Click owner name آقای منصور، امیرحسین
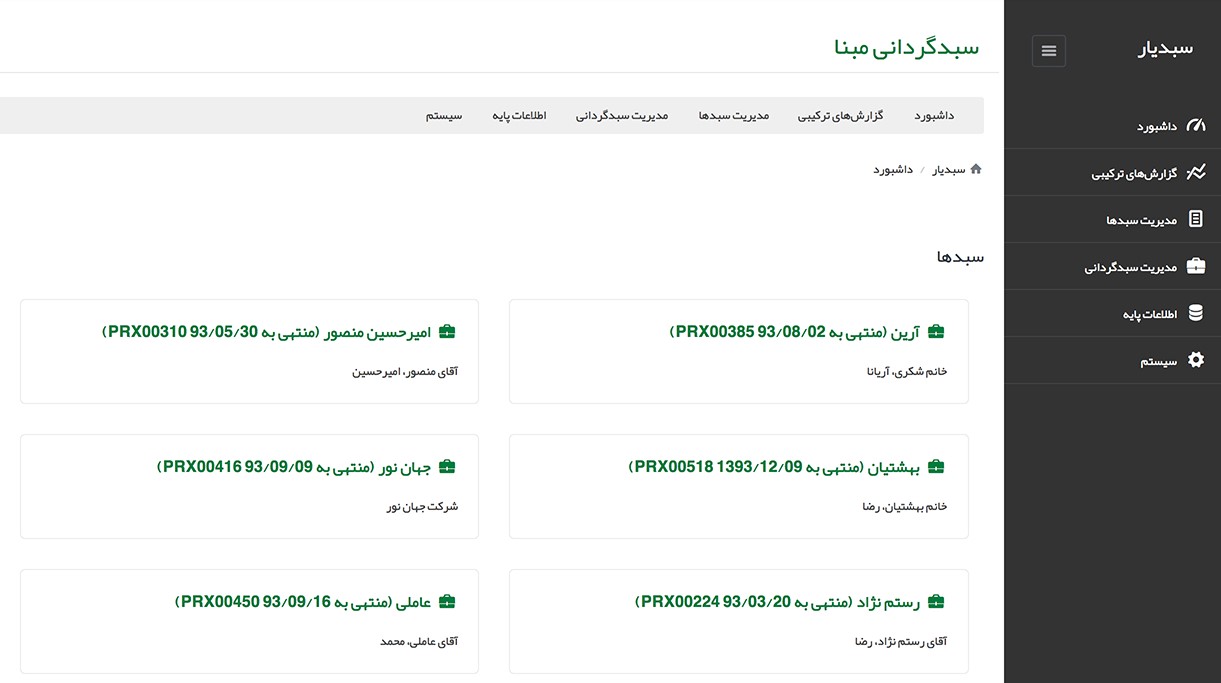1221x683 pixels. (x=405, y=372)
